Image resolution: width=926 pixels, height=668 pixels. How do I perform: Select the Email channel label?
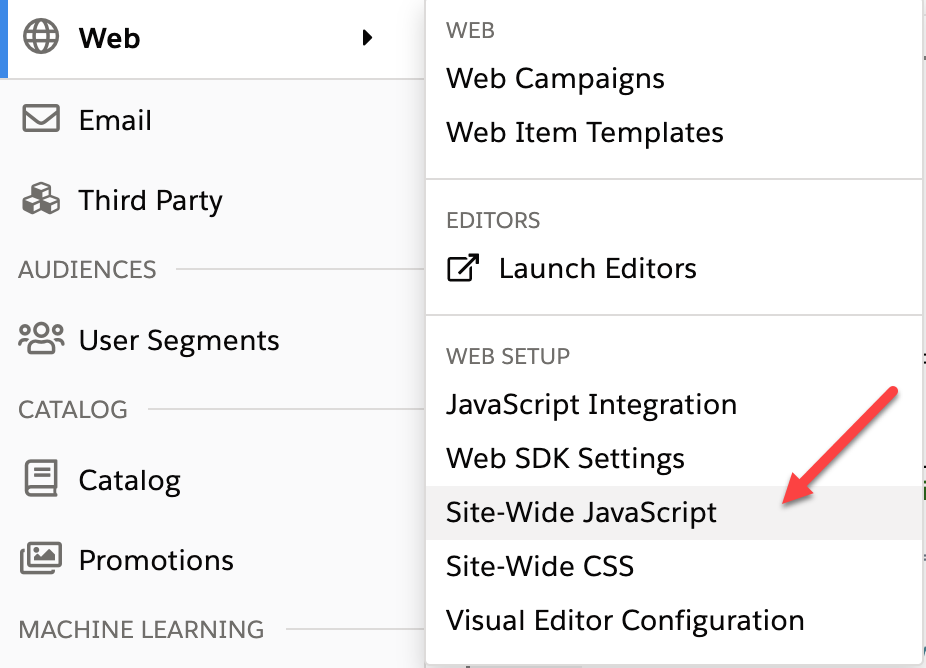pos(115,120)
